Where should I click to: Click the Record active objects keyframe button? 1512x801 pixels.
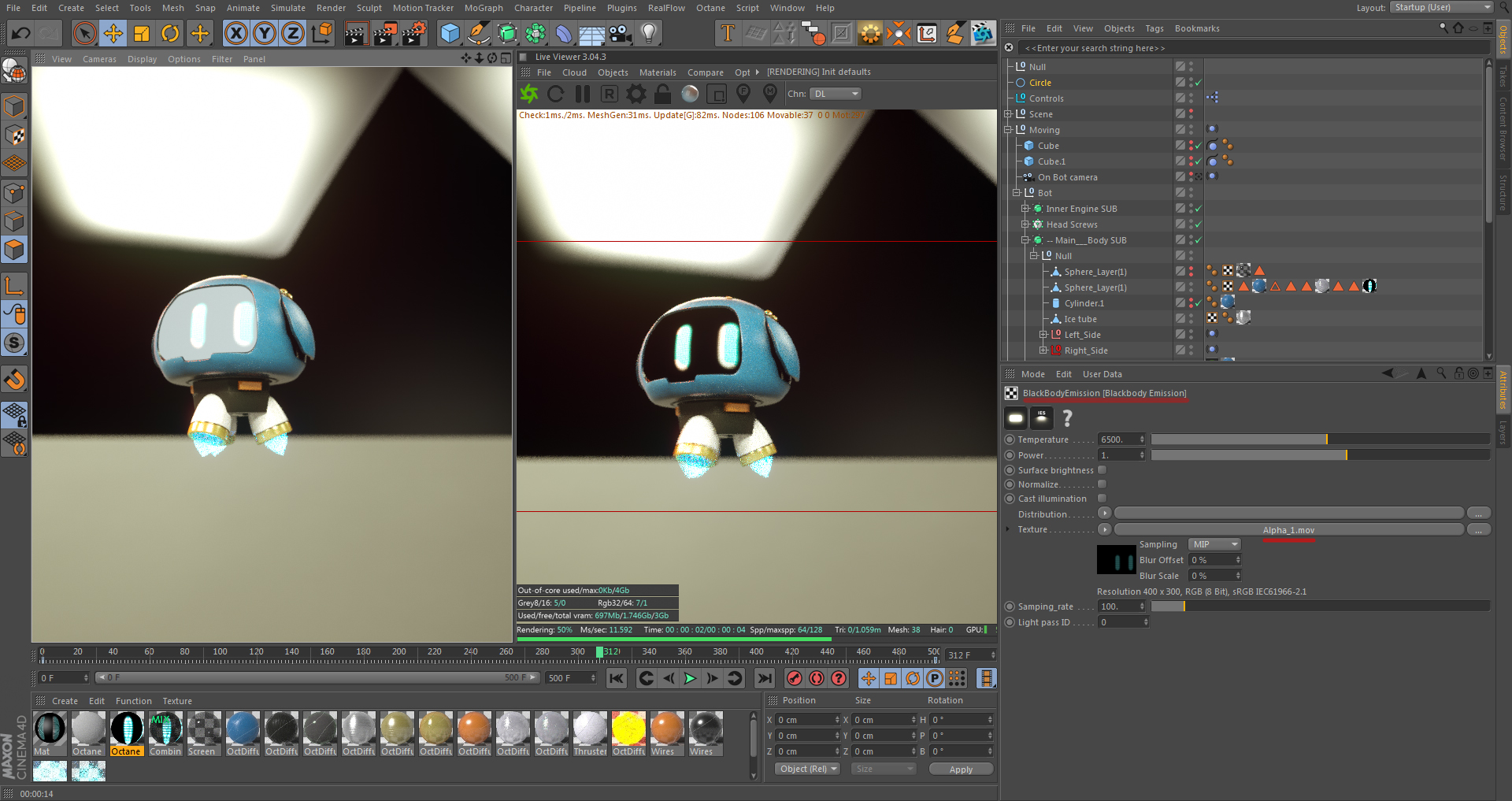pyautogui.click(x=795, y=678)
